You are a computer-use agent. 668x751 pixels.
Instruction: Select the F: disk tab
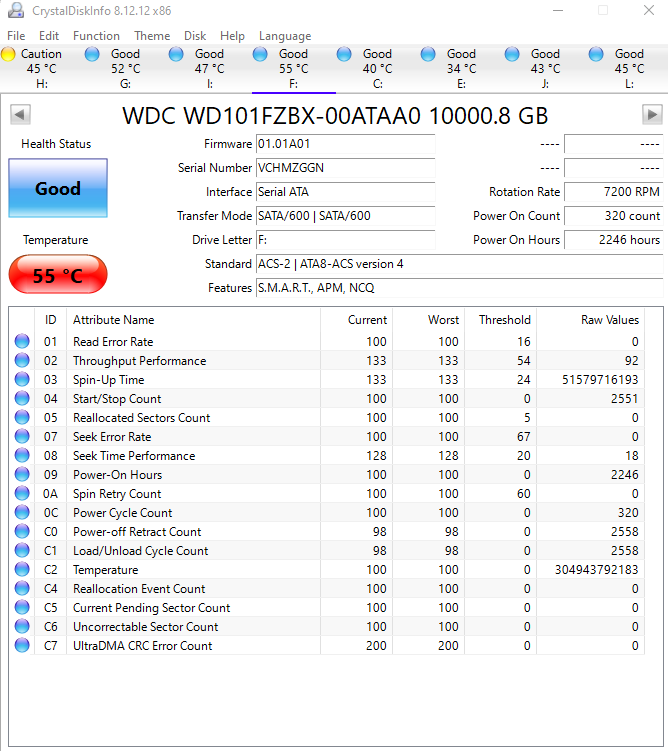294,68
